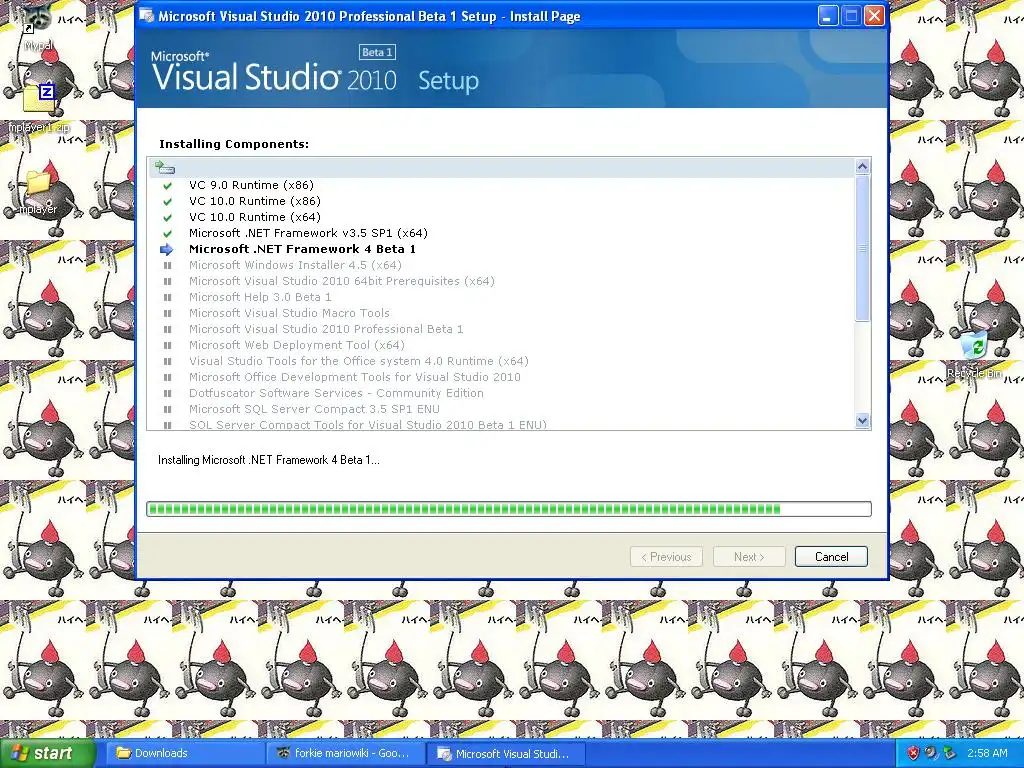This screenshot has width=1024, height=768.
Task: Switch to Downloads taskbar window
Action: [x=185, y=753]
